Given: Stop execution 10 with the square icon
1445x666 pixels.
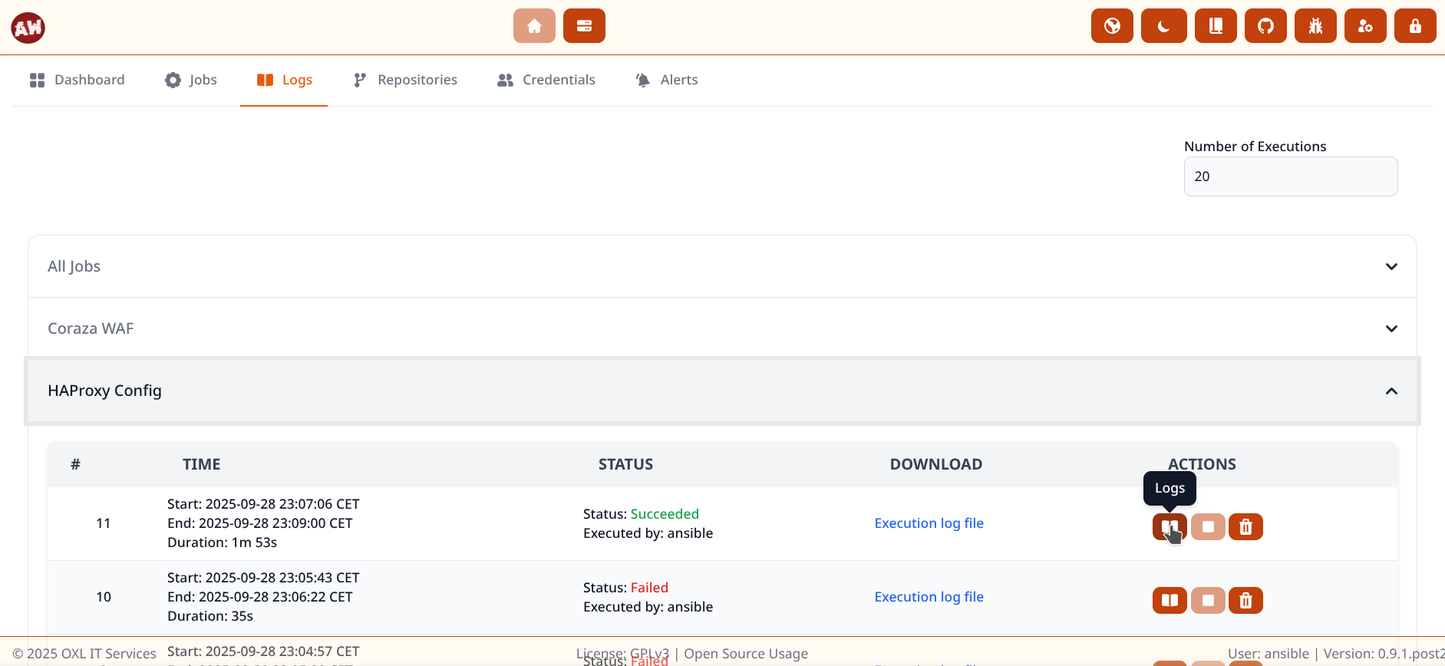Looking at the screenshot, I should (x=1207, y=600).
